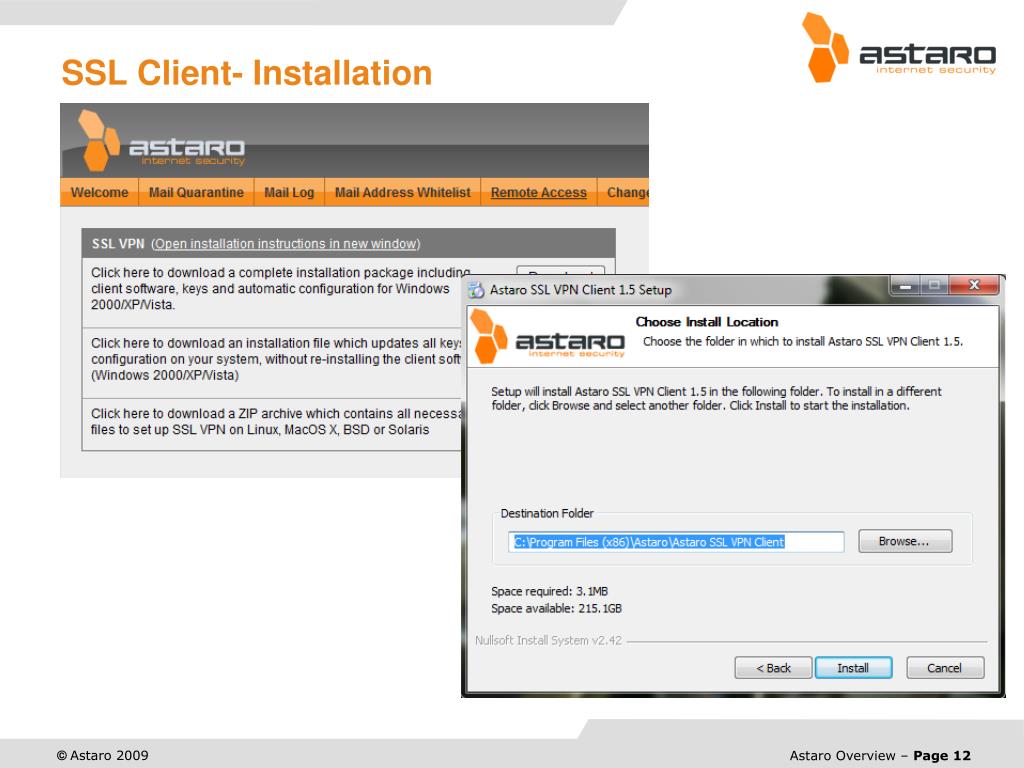Click the 'Space required: 3.1MB' text
1024x768 pixels.
pyautogui.click(x=549, y=591)
